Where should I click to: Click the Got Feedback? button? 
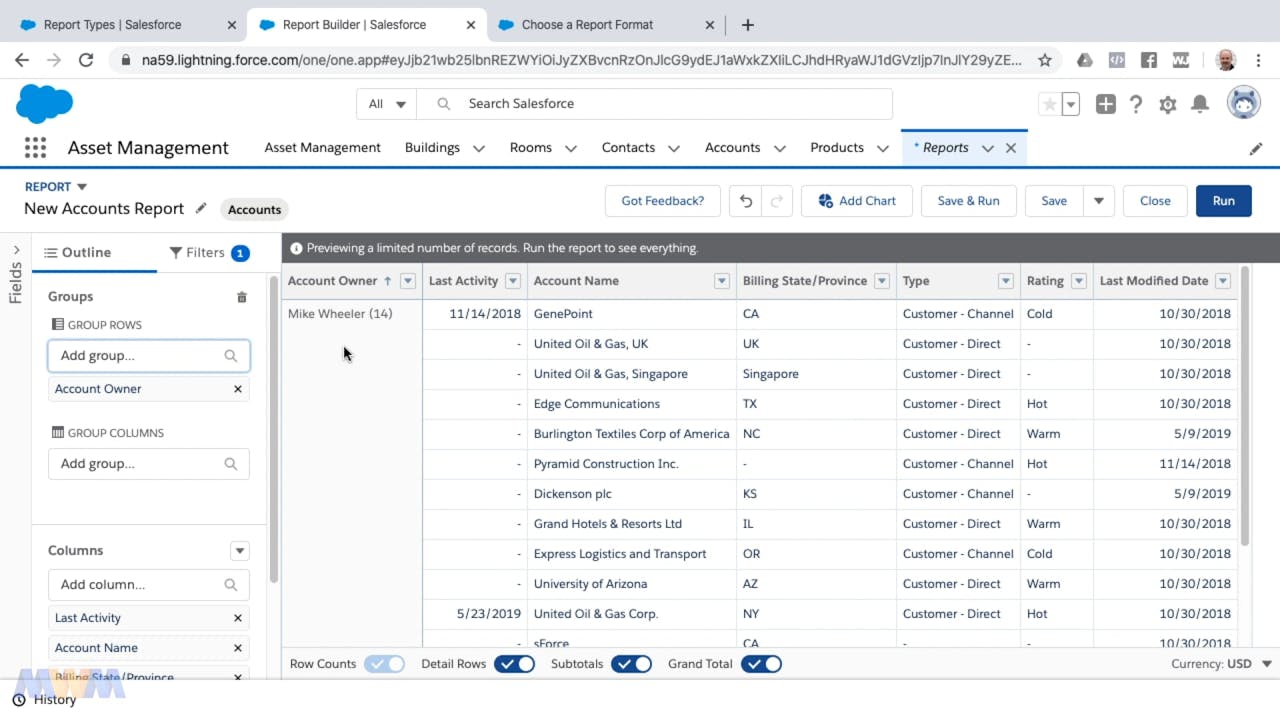point(663,201)
